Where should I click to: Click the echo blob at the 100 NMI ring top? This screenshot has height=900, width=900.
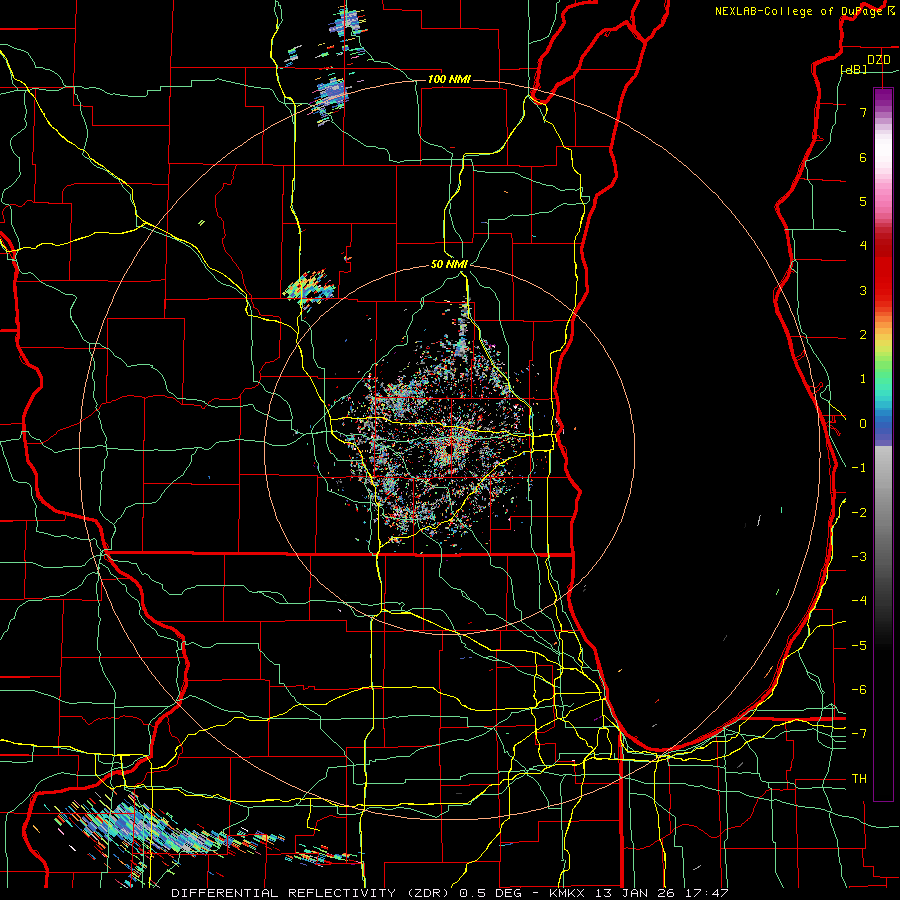click(x=331, y=96)
